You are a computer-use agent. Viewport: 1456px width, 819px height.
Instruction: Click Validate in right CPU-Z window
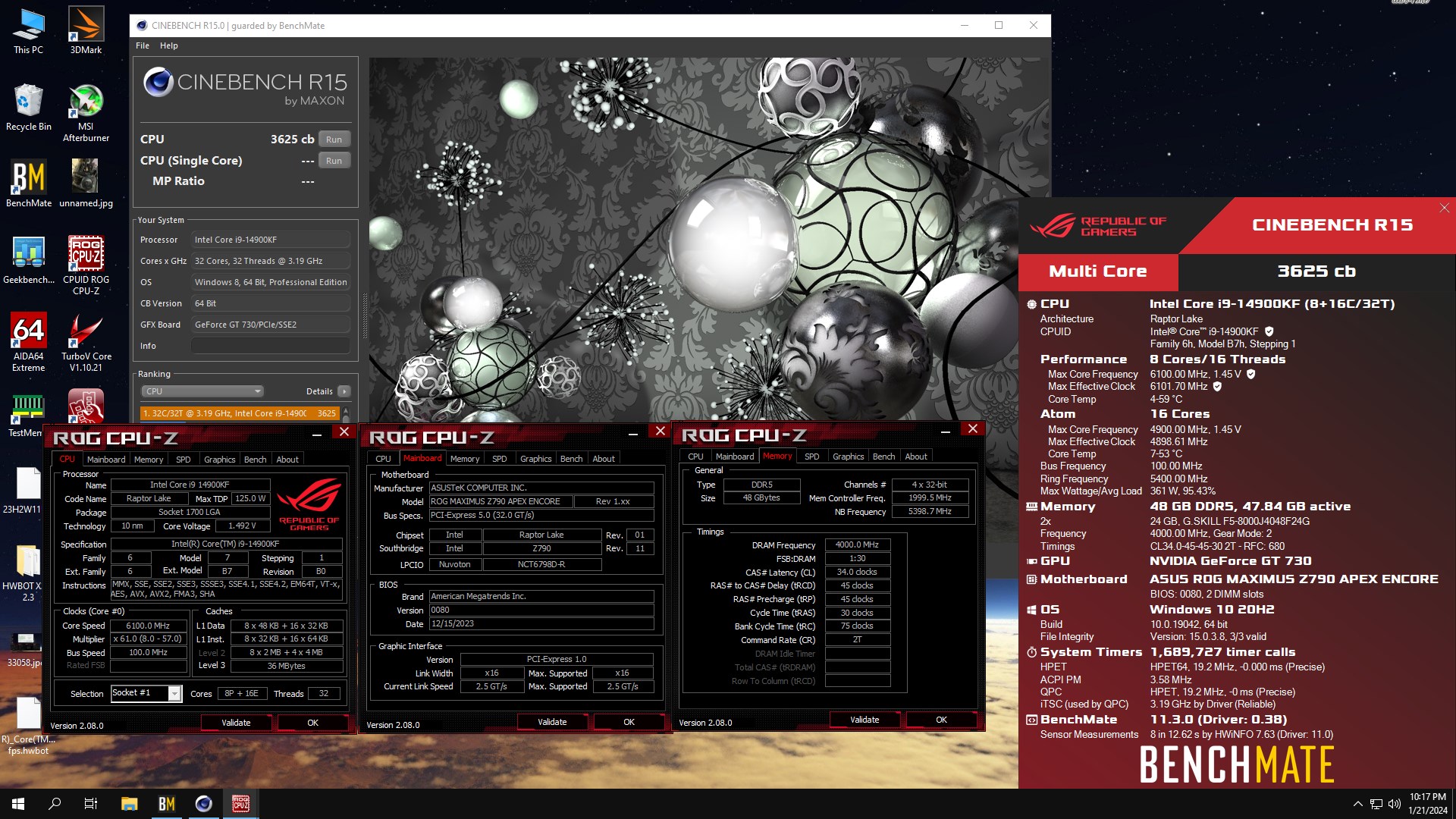click(x=864, y=720)
